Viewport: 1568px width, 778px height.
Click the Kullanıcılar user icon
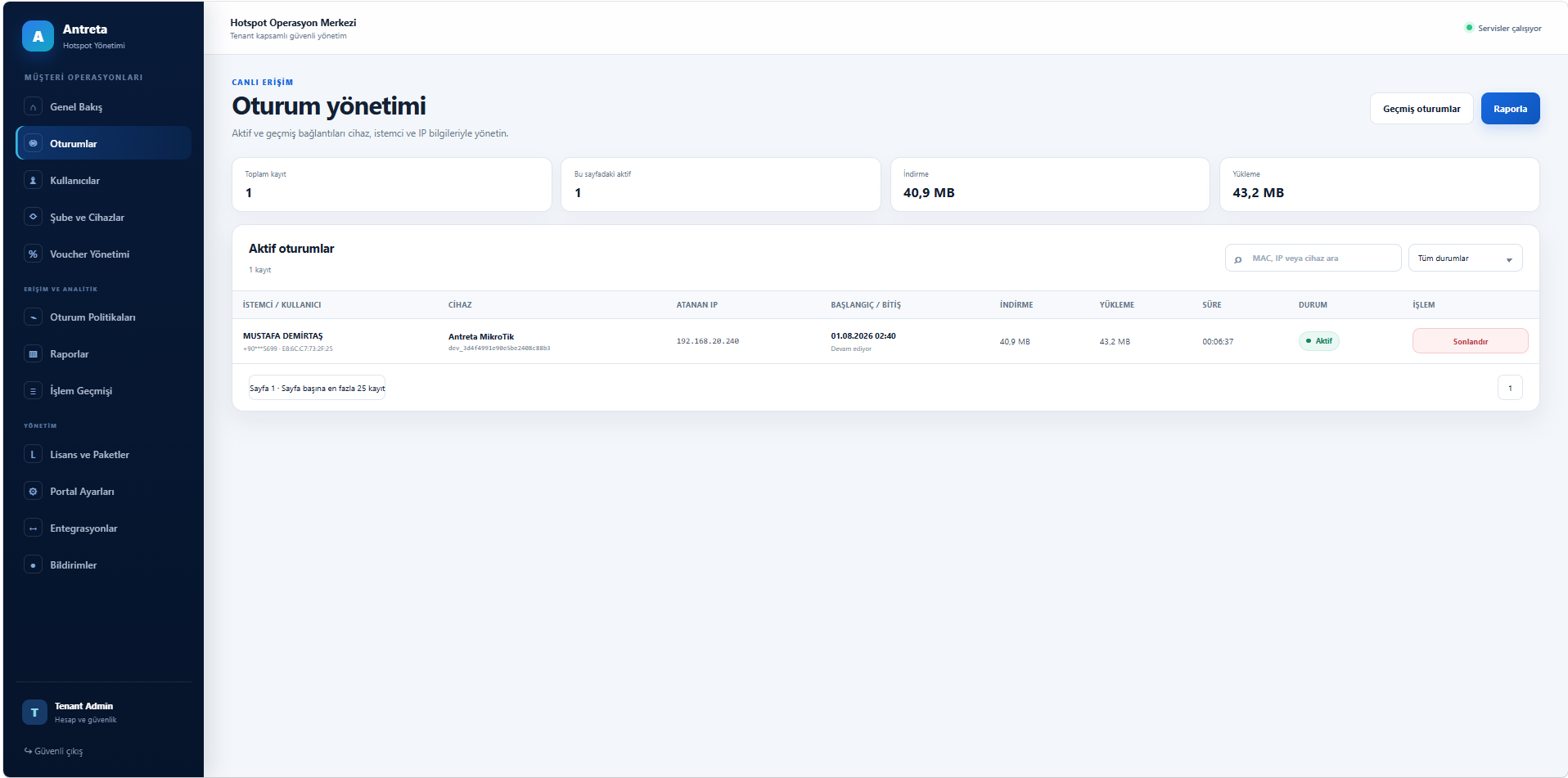click(x=33, y=181)
